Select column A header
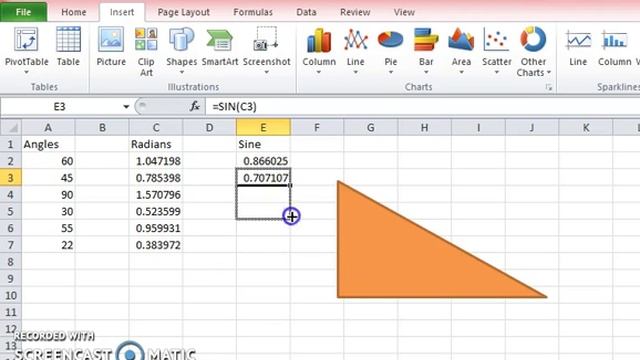 (48, 128)
